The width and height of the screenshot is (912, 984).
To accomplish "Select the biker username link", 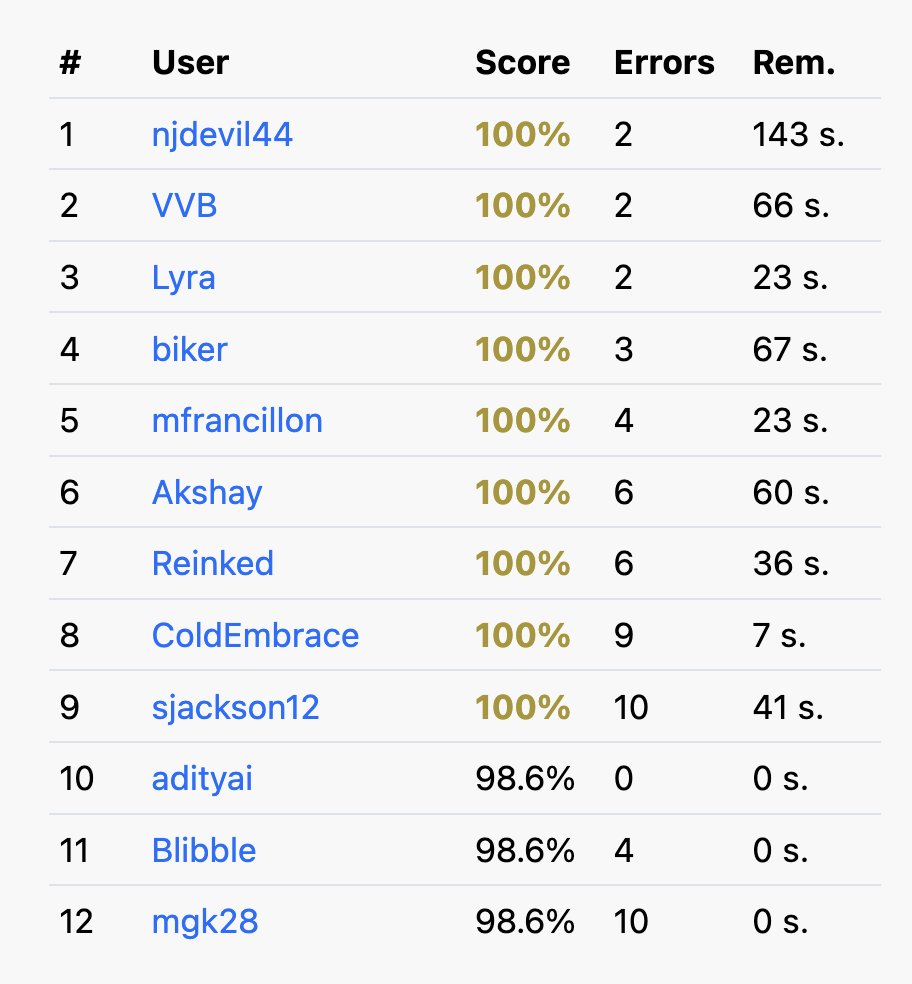I will (190, 349).
